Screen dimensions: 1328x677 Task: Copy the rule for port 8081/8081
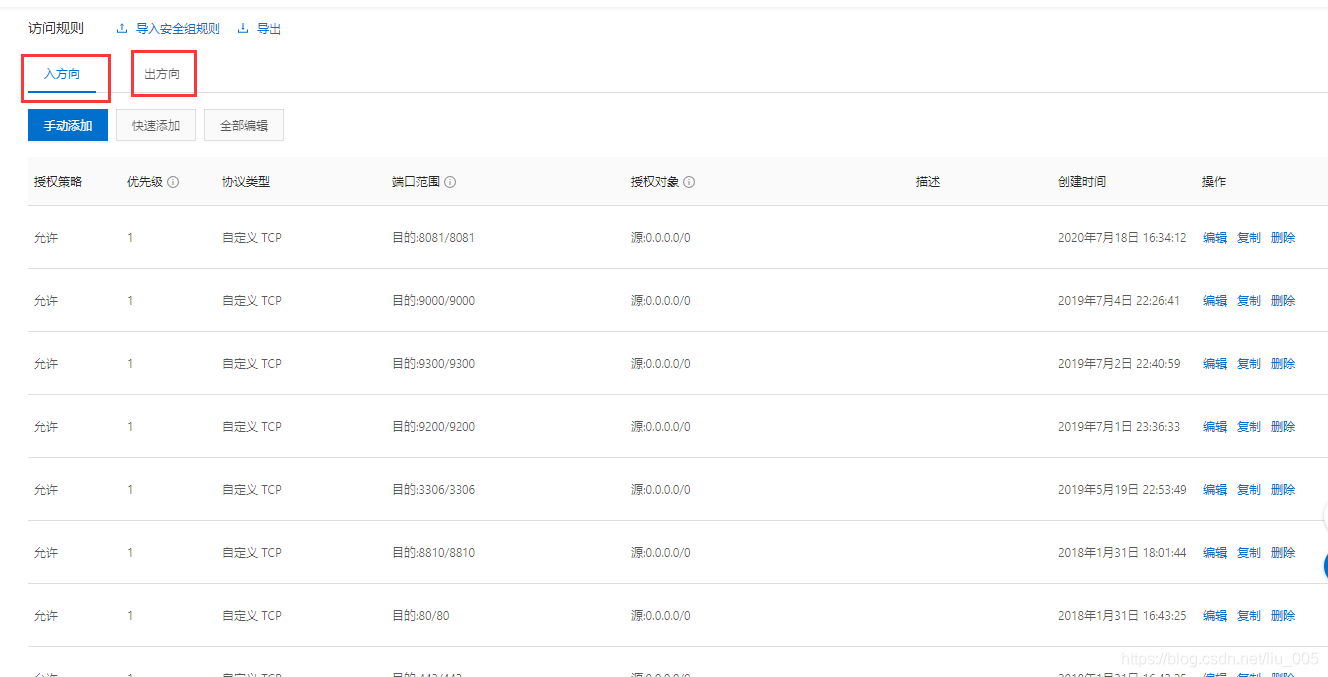click(x=1249, y=238)
